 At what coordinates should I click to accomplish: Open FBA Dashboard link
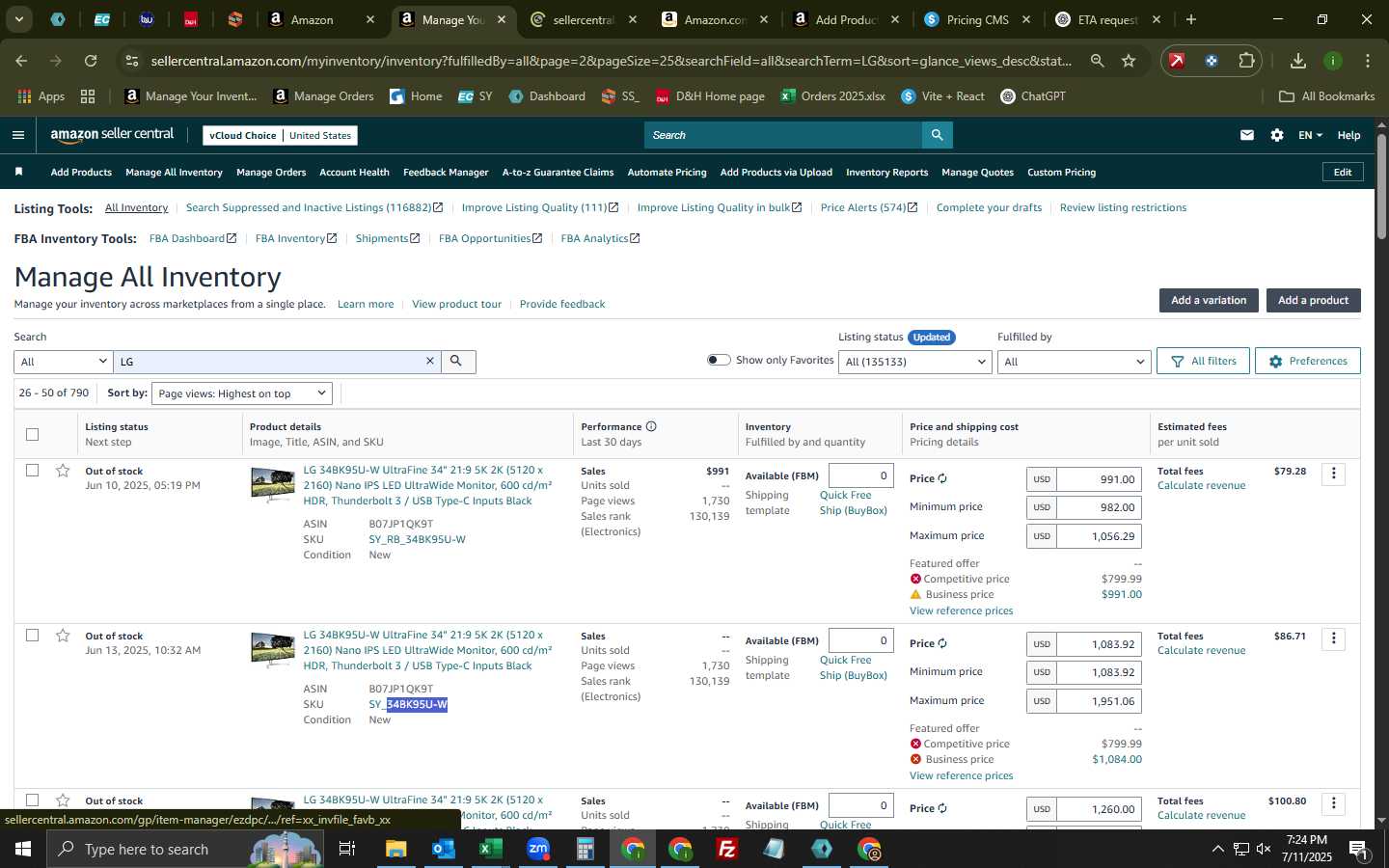(192, 239)
